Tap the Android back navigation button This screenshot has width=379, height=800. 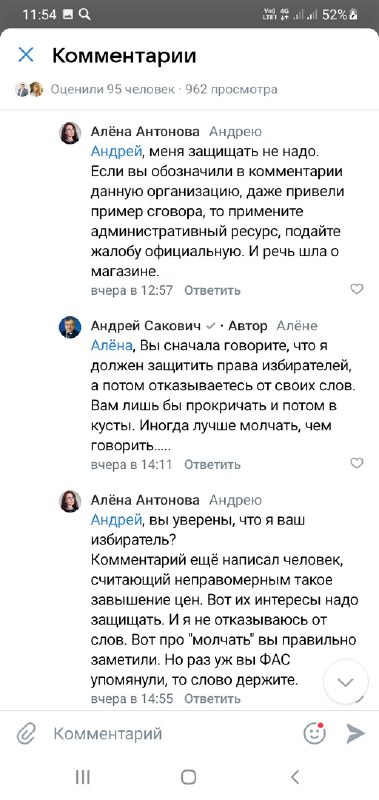[294, 777]
